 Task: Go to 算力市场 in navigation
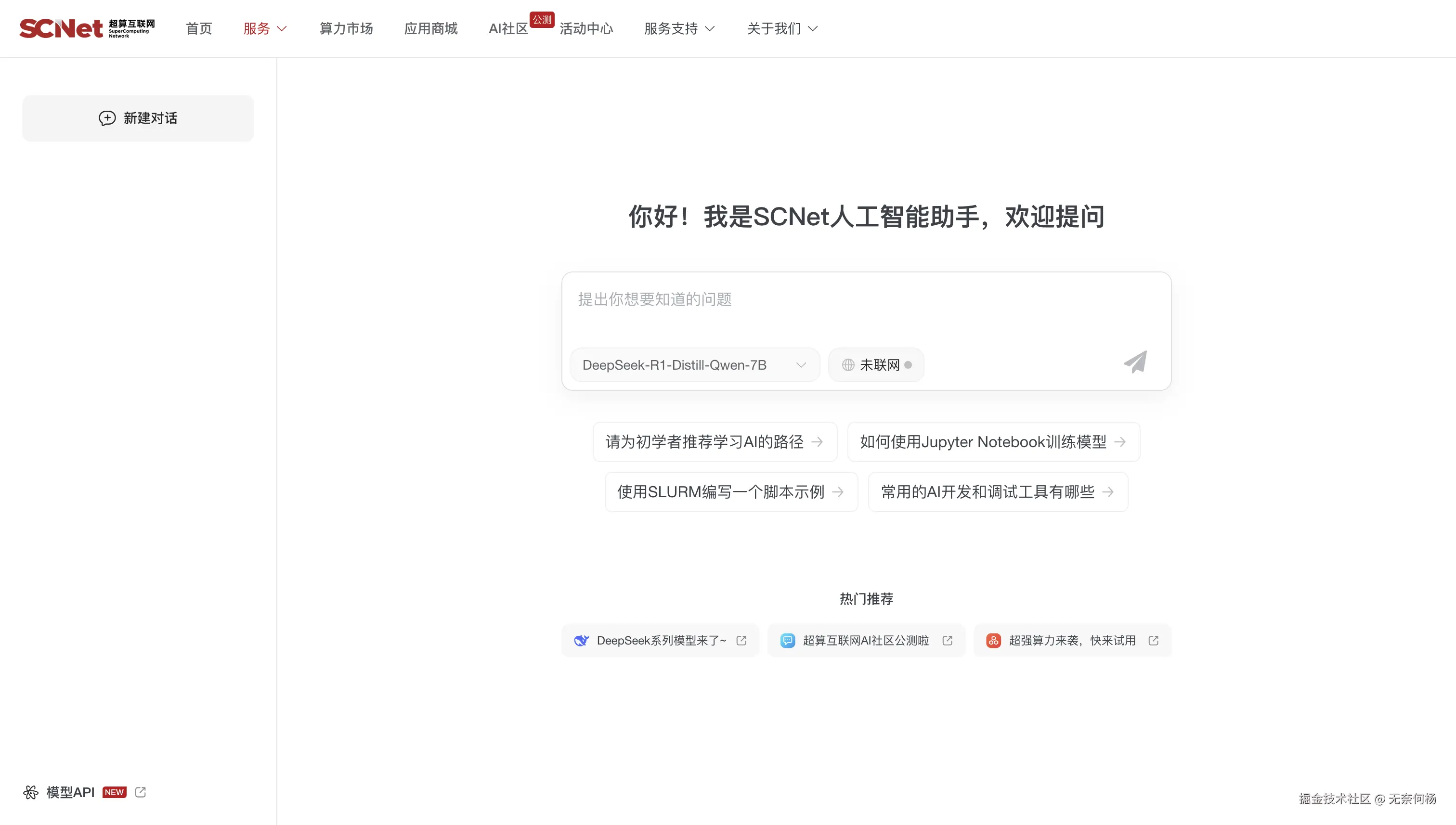pyautogui.click(x=346, y=28)
